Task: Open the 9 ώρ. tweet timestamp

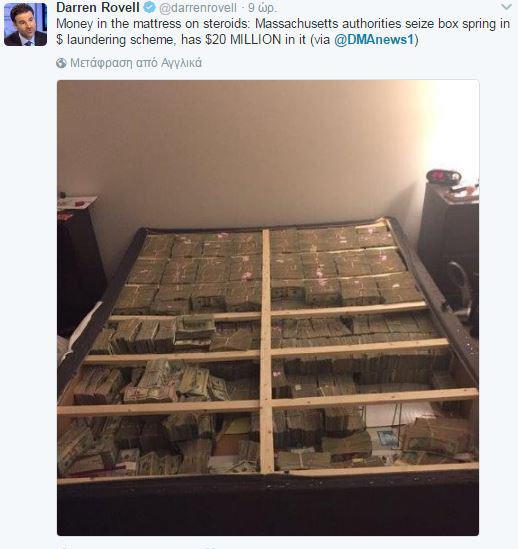Action: [x=262, y=8]
